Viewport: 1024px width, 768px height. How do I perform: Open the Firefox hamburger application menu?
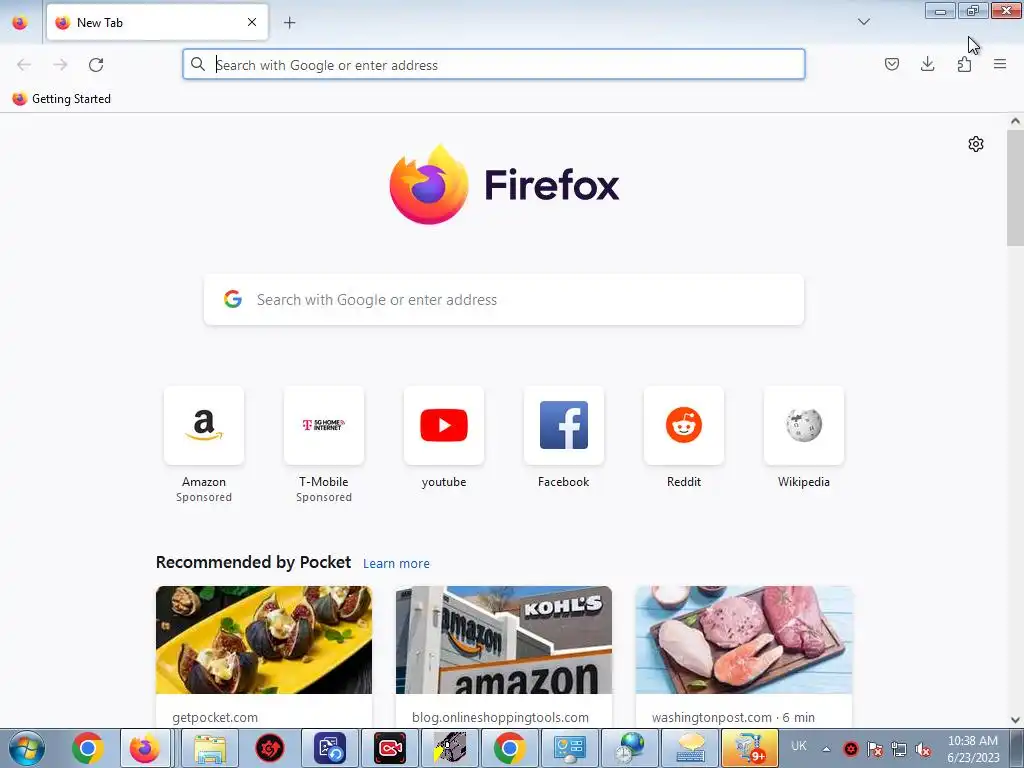[1000, 64]
